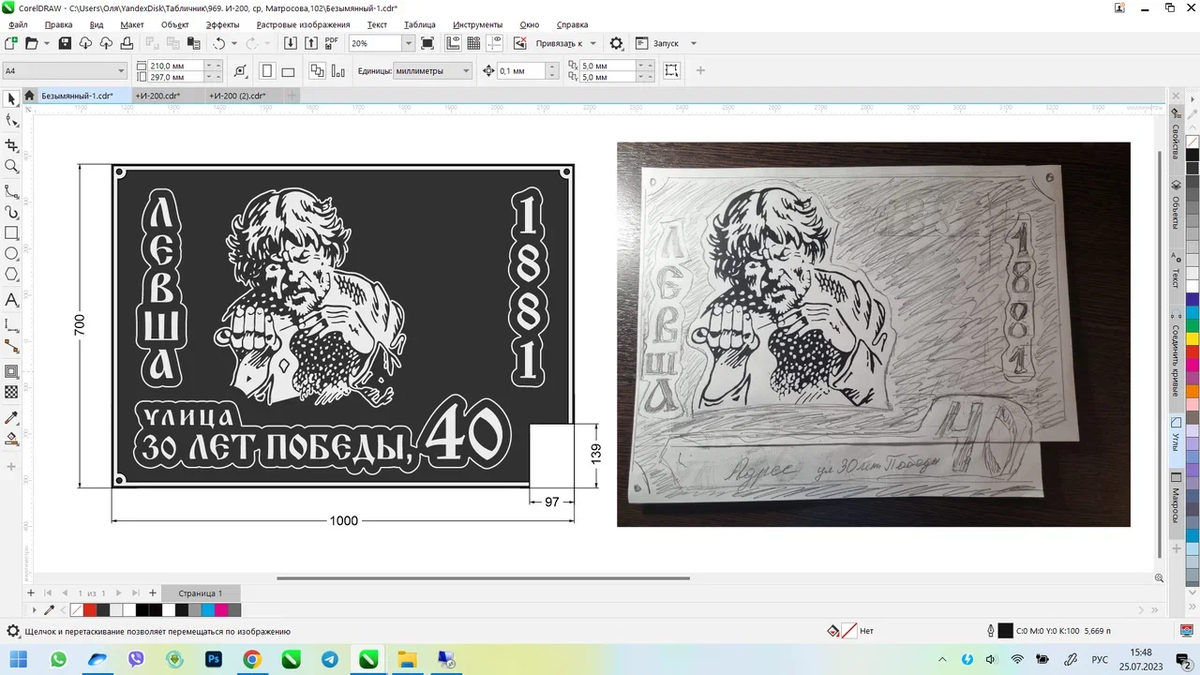Click the Export icon

(311, 44)
